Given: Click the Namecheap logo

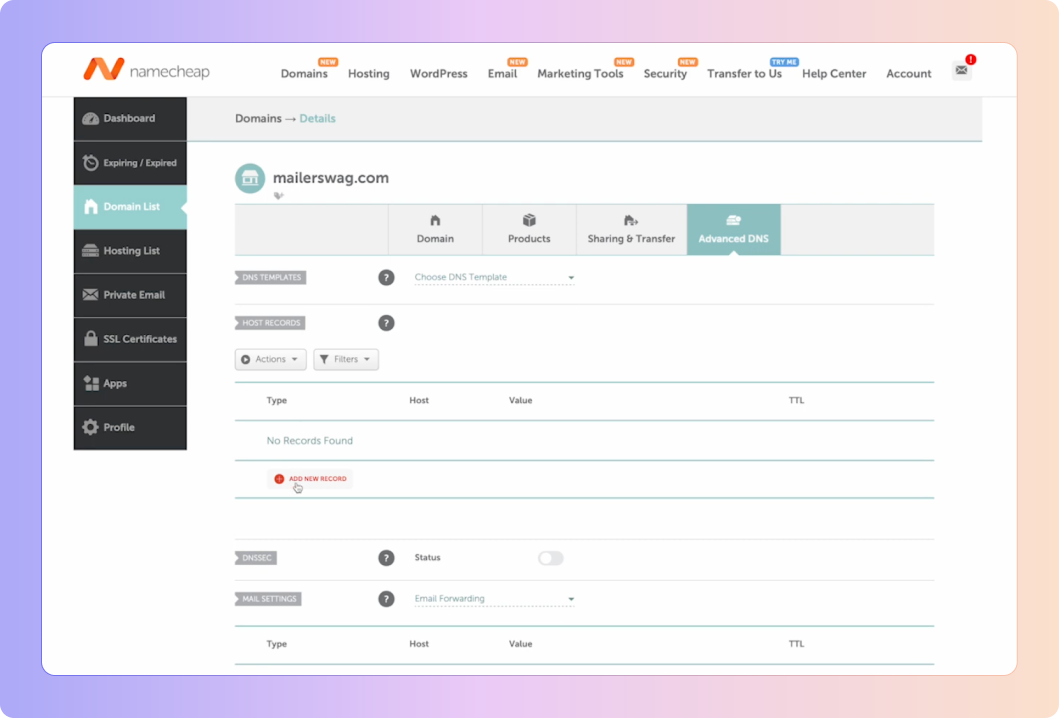Looking at the screenshot, I should pos(147,70).
